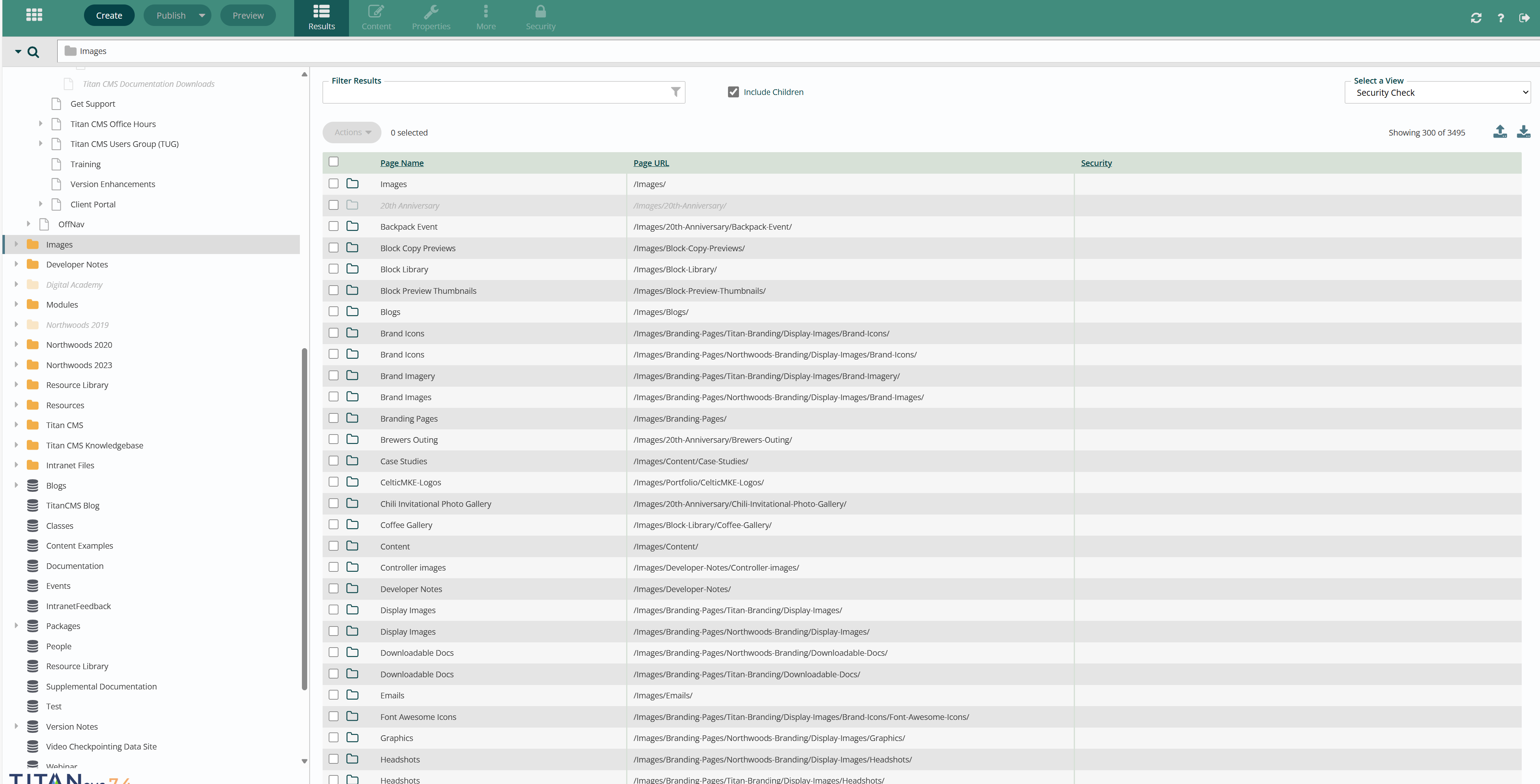Click folder icon of Backpack Event row
The height and width of the screenshot is (784, 1540).
353,226
